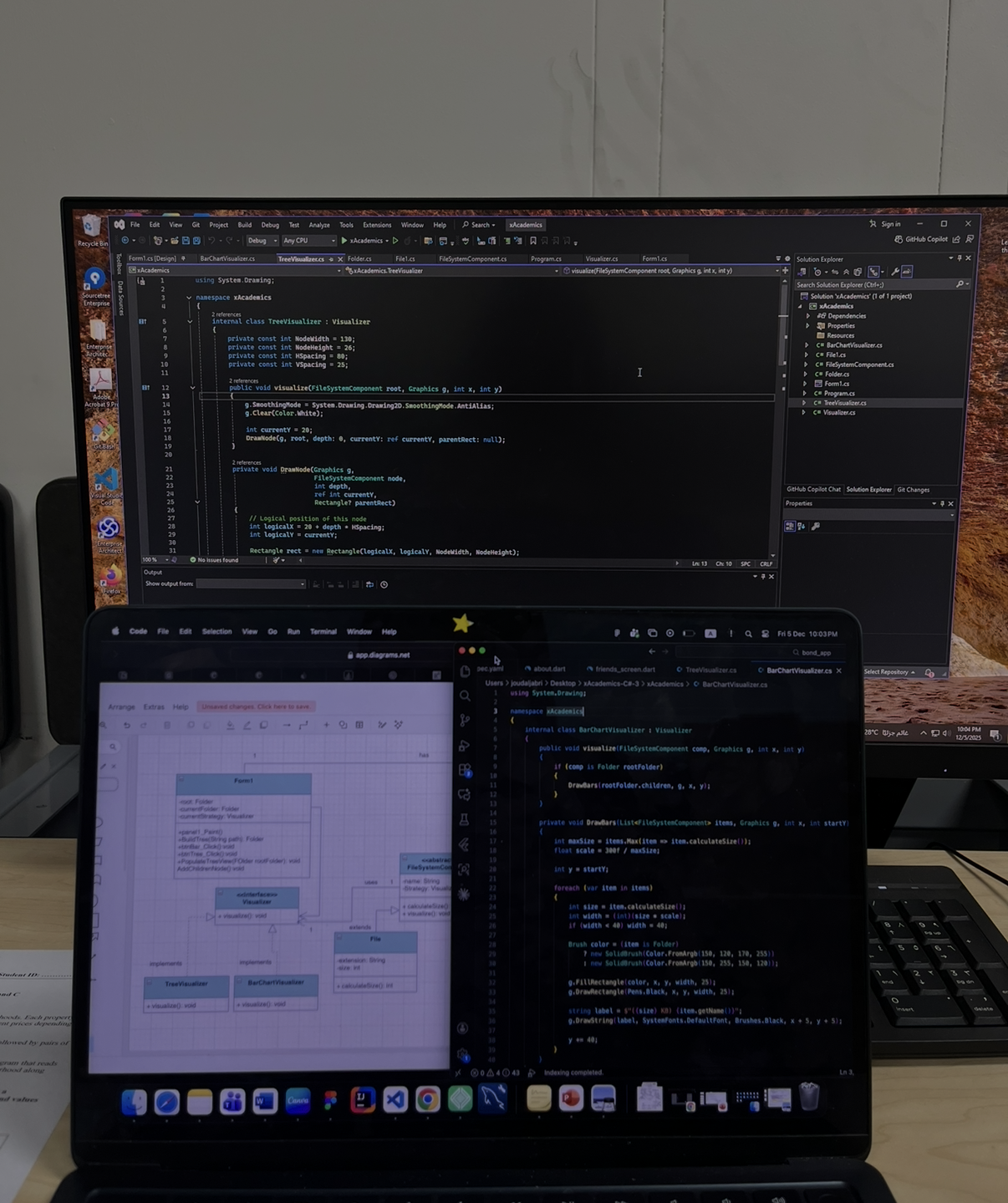Open GitHub Copilot button in Visual Studio
The image size is (1008, 1203).
click(921, 240)
